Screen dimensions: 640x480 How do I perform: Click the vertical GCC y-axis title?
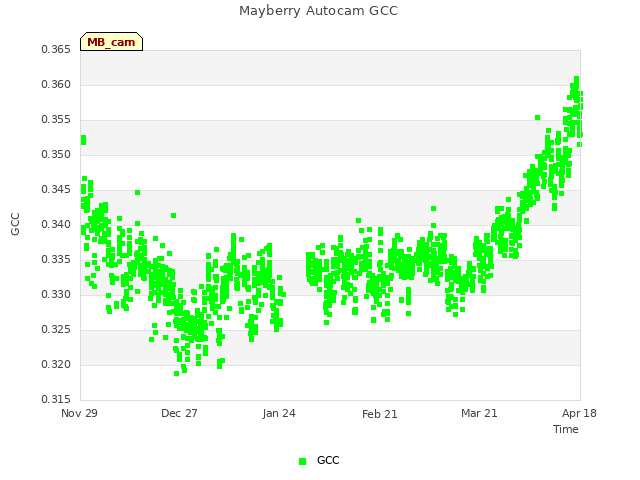click(15, 224)
